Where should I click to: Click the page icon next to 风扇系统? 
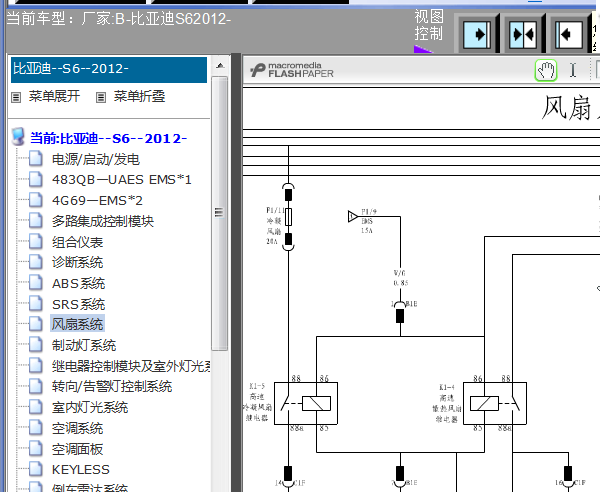click(36, 324)
